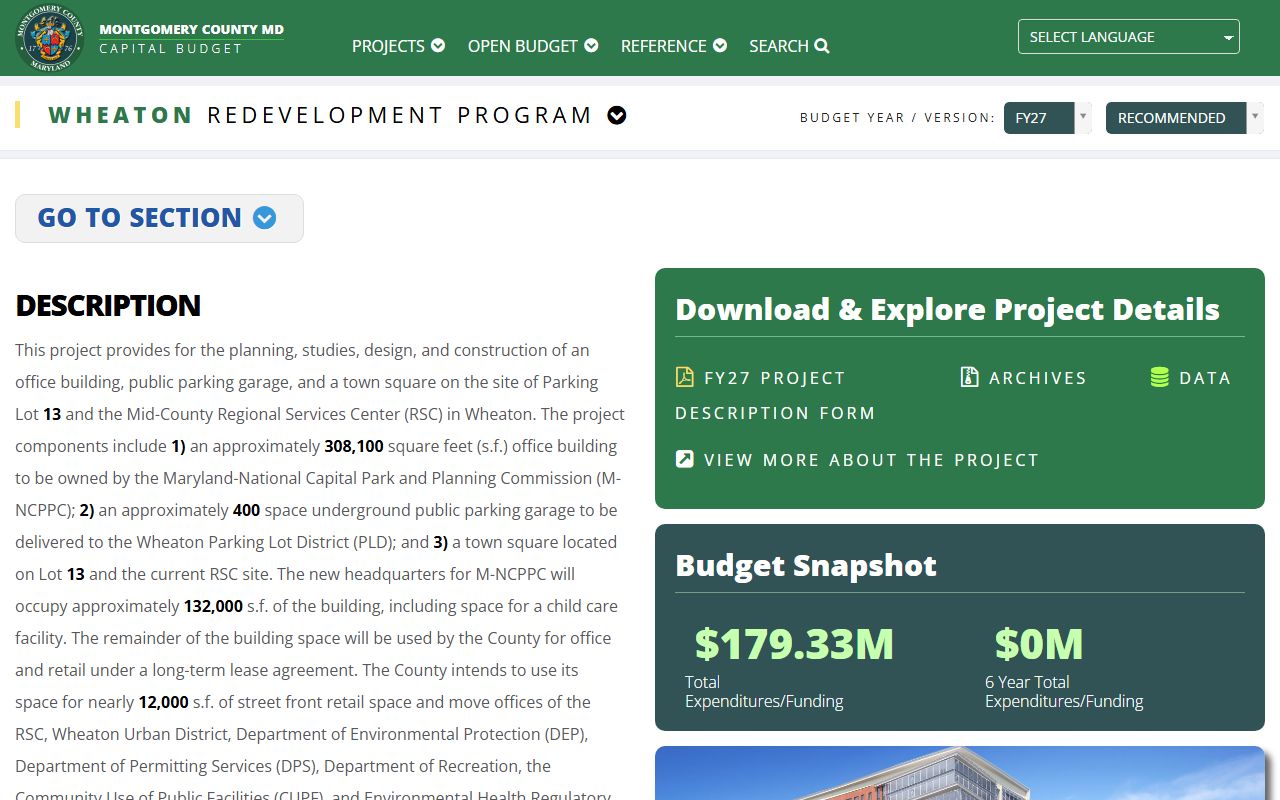Click the external link arrow icon
This screenshot has height=800, width=1280.
pos(684,459)
